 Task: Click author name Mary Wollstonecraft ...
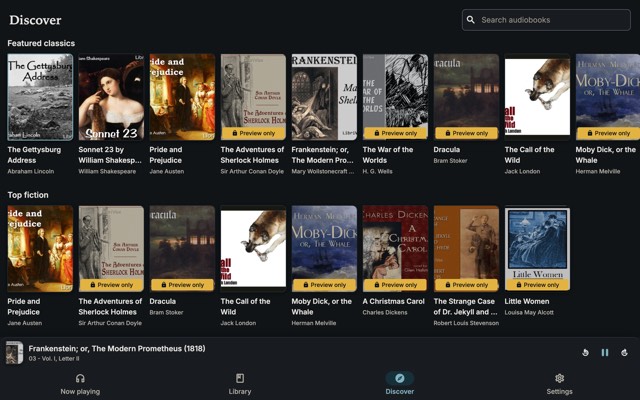(323, 171)
